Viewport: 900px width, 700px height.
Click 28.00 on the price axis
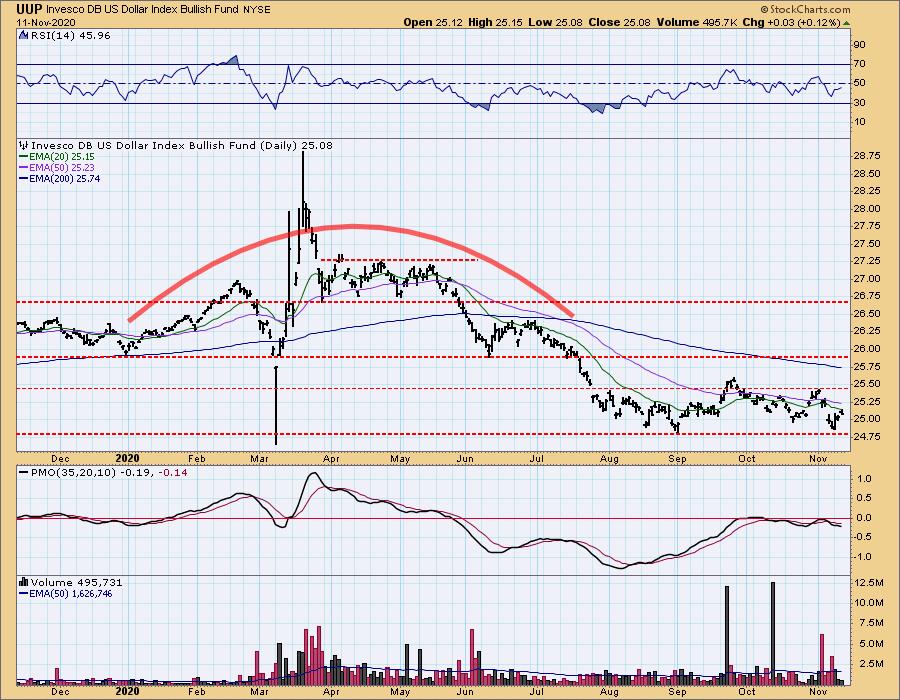(867, 209)
